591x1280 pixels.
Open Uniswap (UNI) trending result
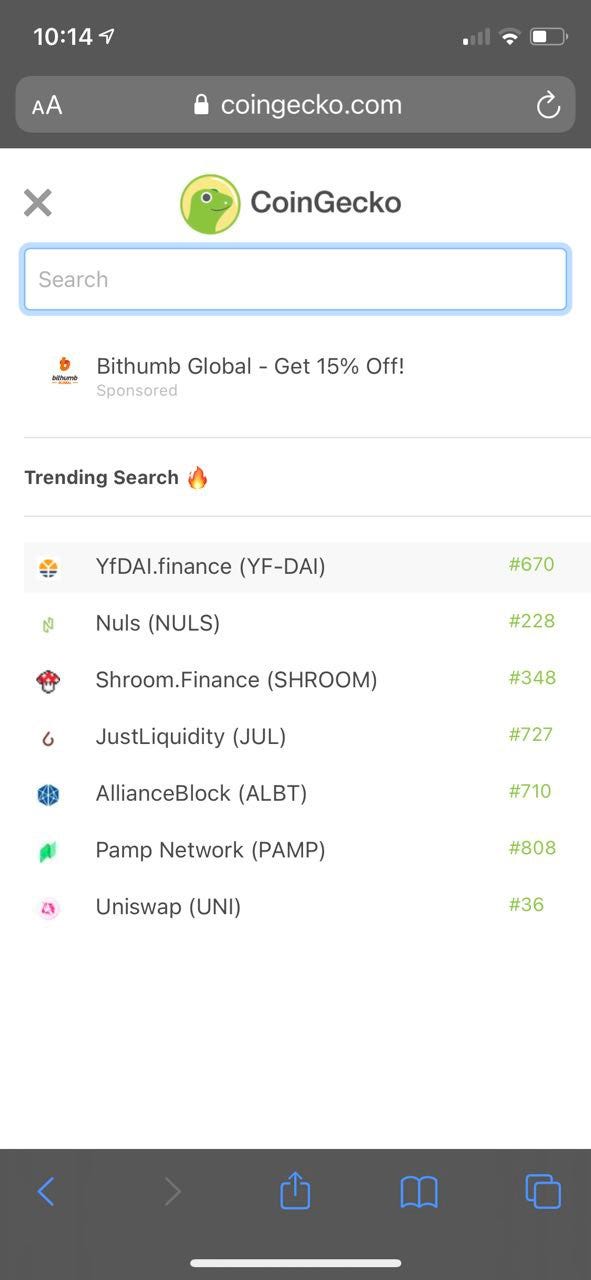click(x=307, y=907)
